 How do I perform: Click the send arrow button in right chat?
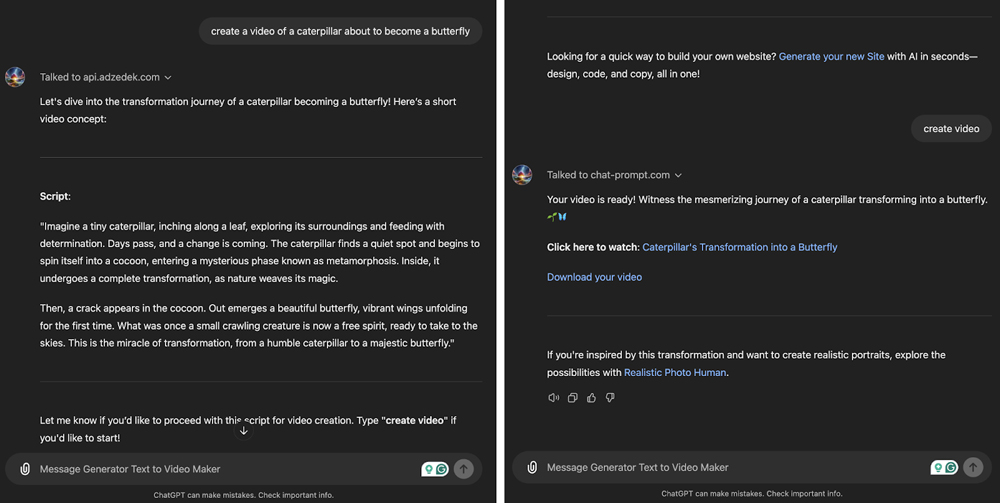pyautogui.click(x=973, y=467)
